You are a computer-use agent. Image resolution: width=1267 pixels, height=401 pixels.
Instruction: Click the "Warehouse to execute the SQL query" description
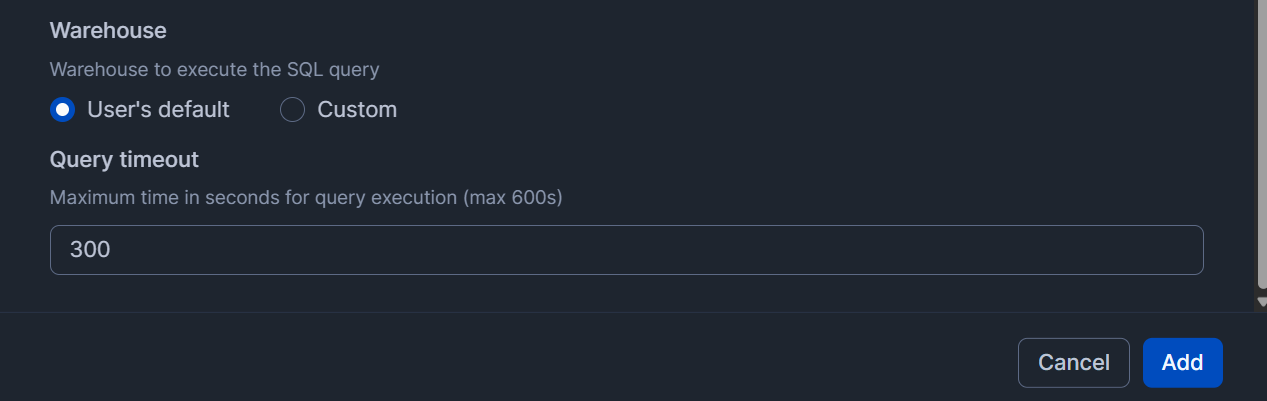[x=214, y=70]
